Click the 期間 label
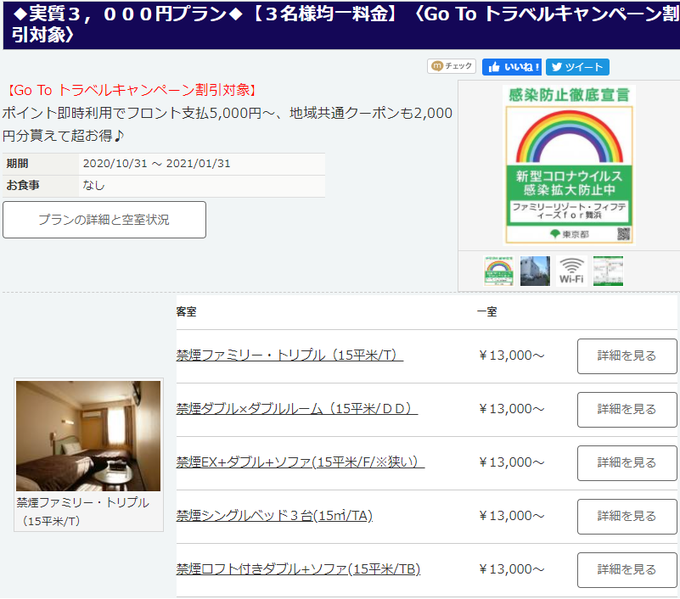This screenshot has height=599, width=680. [17, 164]
